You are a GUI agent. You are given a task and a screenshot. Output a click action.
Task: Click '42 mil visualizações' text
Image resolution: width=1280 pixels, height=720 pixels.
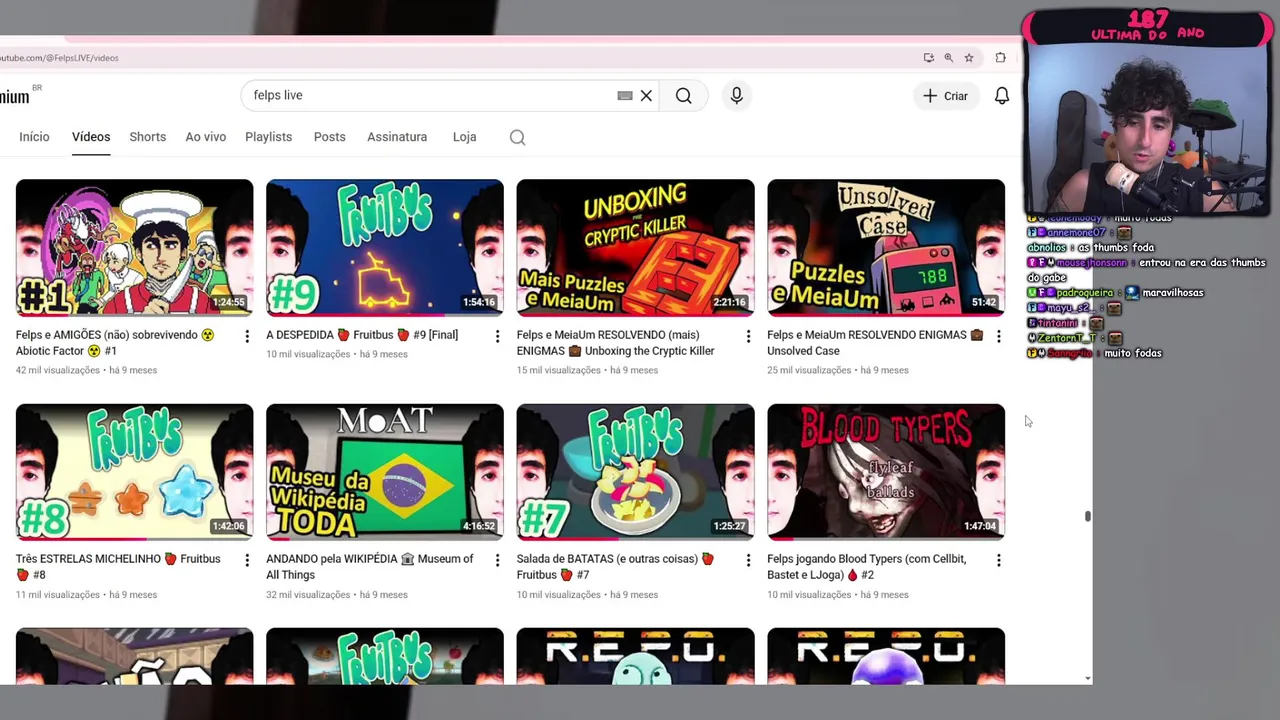(x=58, y=370)
